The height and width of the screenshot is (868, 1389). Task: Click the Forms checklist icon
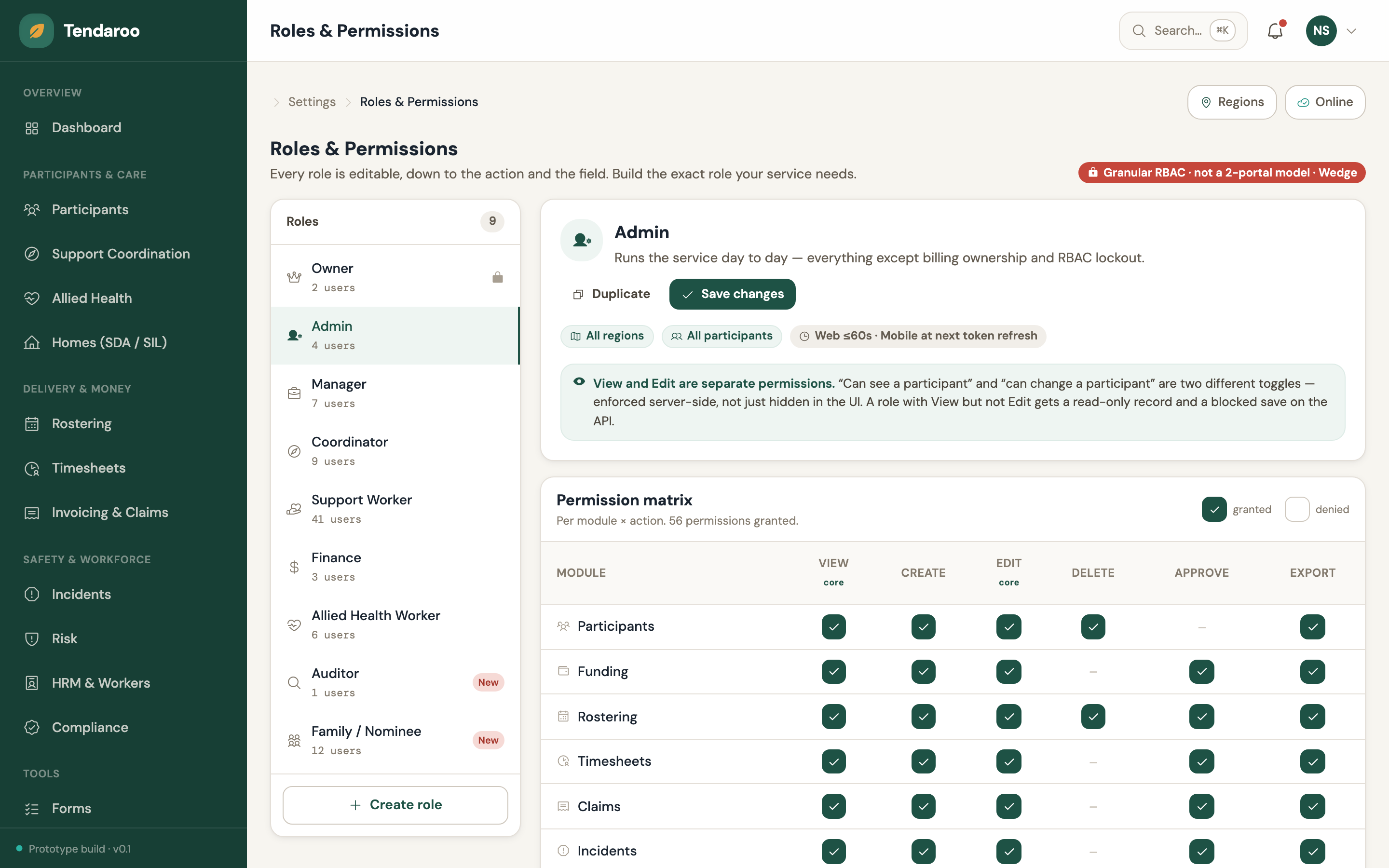click(32, 809)
